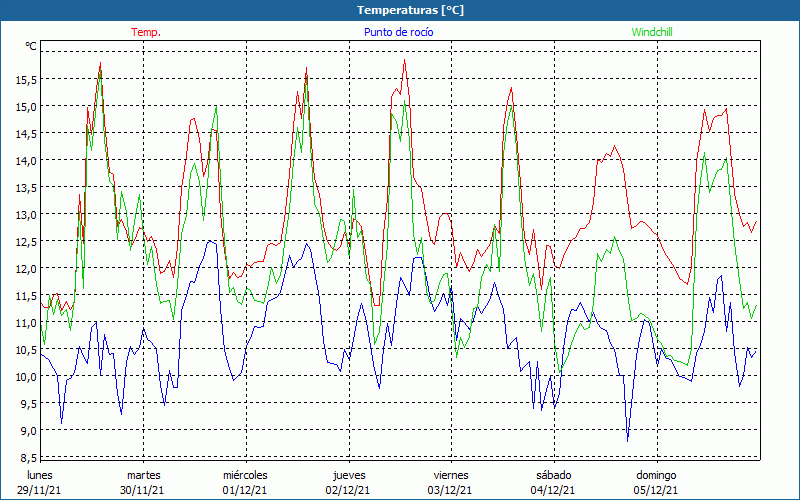Click the 10,5 y-axis value
Screen dimensions: 800x500
coord(27,349)
